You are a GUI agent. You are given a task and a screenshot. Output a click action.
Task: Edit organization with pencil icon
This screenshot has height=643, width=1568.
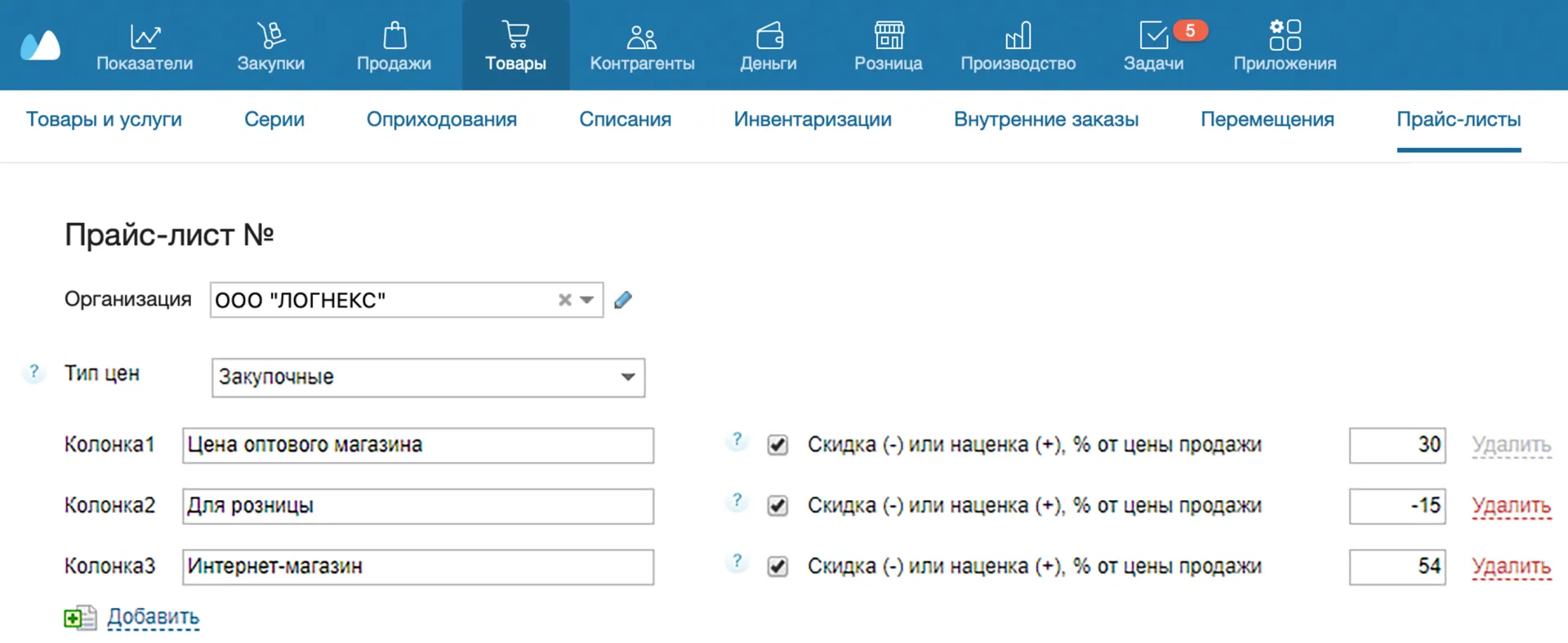[x=623, y=300]
